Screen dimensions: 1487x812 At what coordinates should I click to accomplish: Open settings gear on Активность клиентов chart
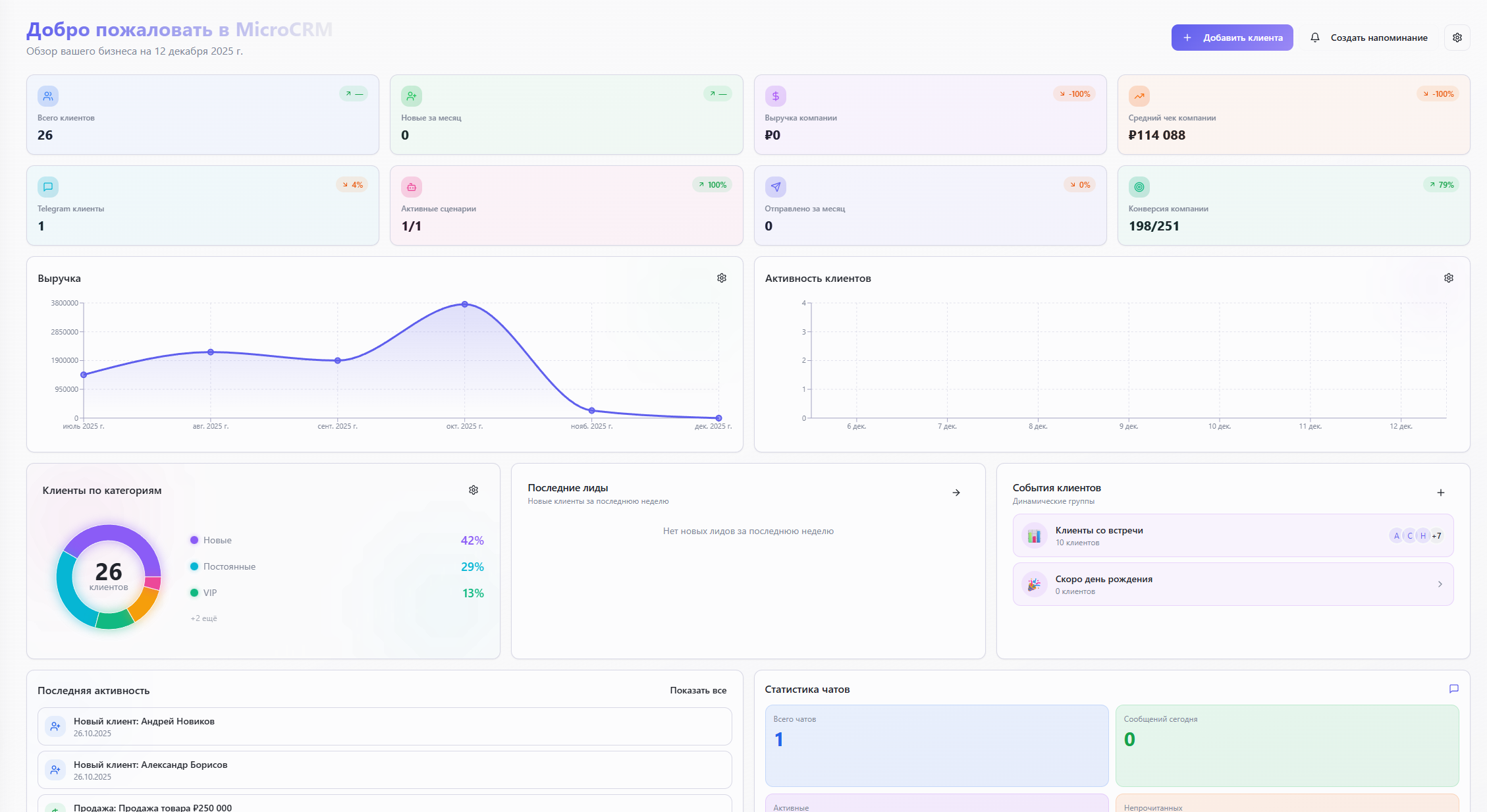click(1449, 278)
